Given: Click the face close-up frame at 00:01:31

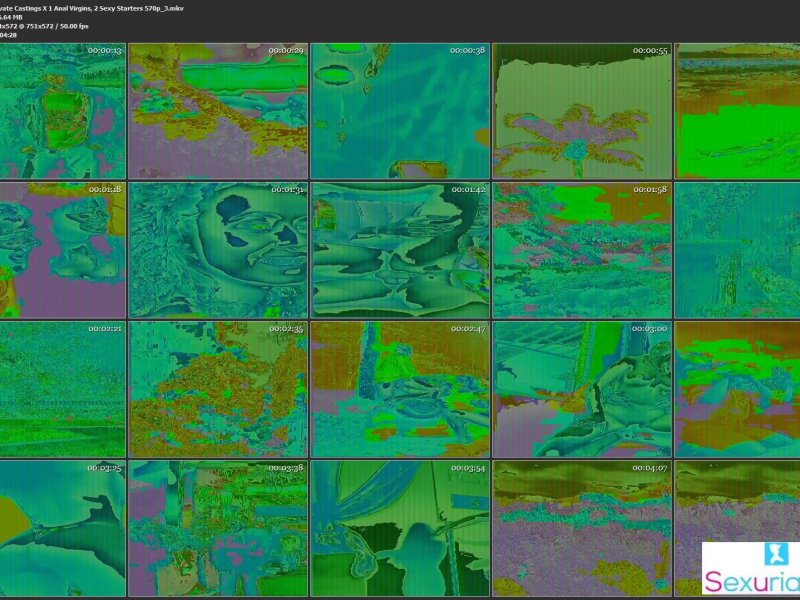Looking at the screenshot, I should (218, 250).
